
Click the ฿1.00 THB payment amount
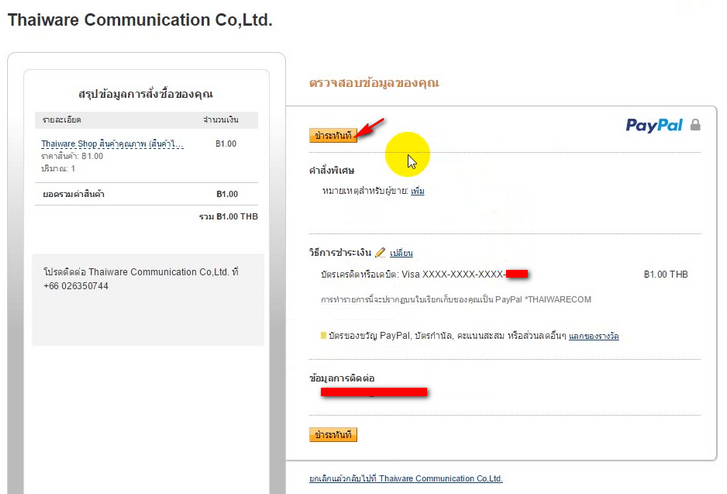coord(666,273)
